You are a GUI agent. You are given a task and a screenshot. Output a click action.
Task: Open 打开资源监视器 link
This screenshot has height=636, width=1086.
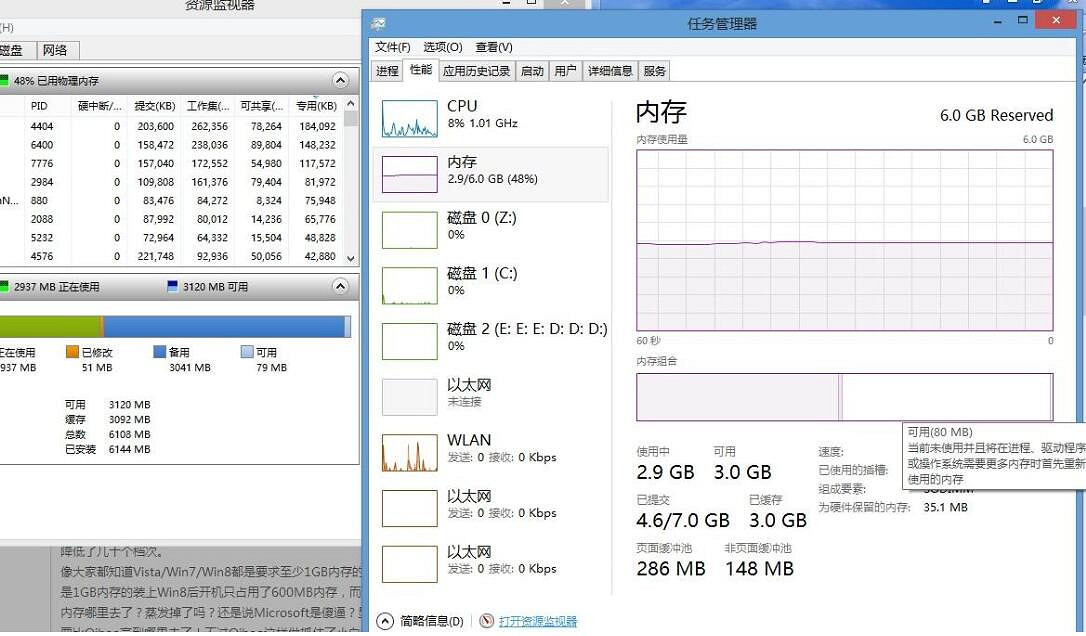coord(537,621)
